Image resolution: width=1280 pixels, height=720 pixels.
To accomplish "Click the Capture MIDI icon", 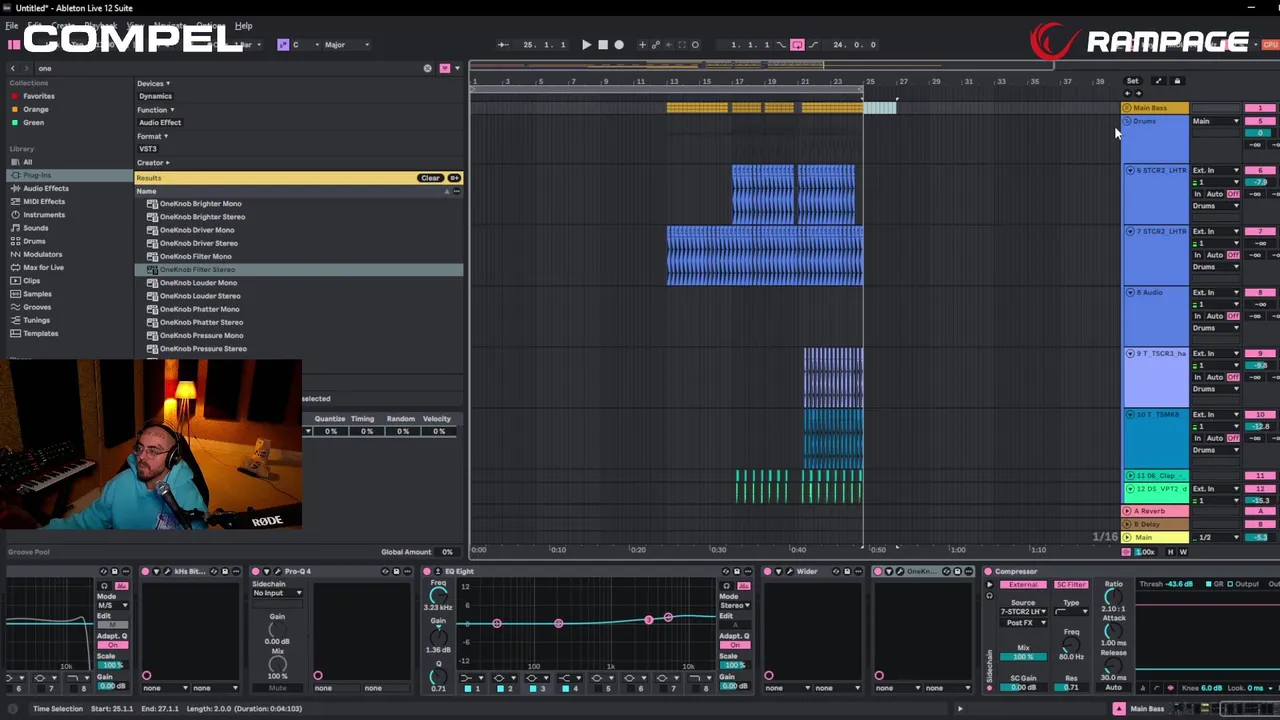I will pos(682,45).
